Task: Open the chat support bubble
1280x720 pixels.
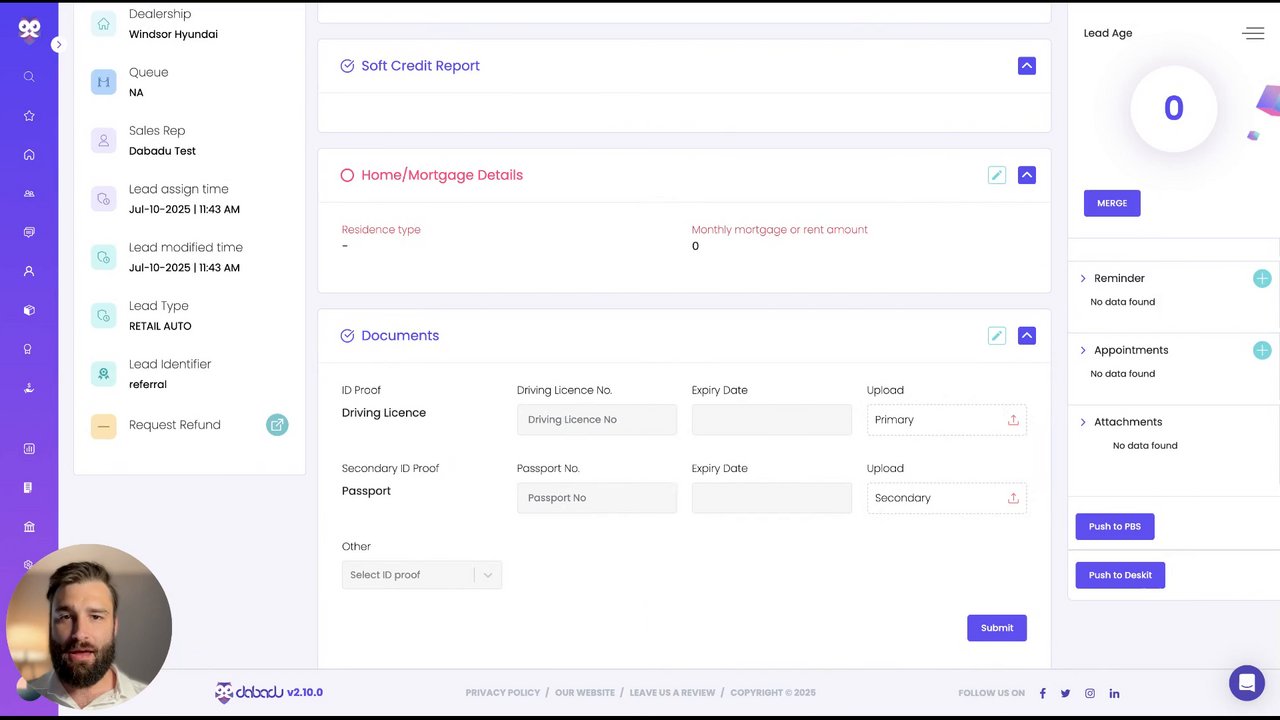Action: pyautogui.click(x=1247, y=683)
